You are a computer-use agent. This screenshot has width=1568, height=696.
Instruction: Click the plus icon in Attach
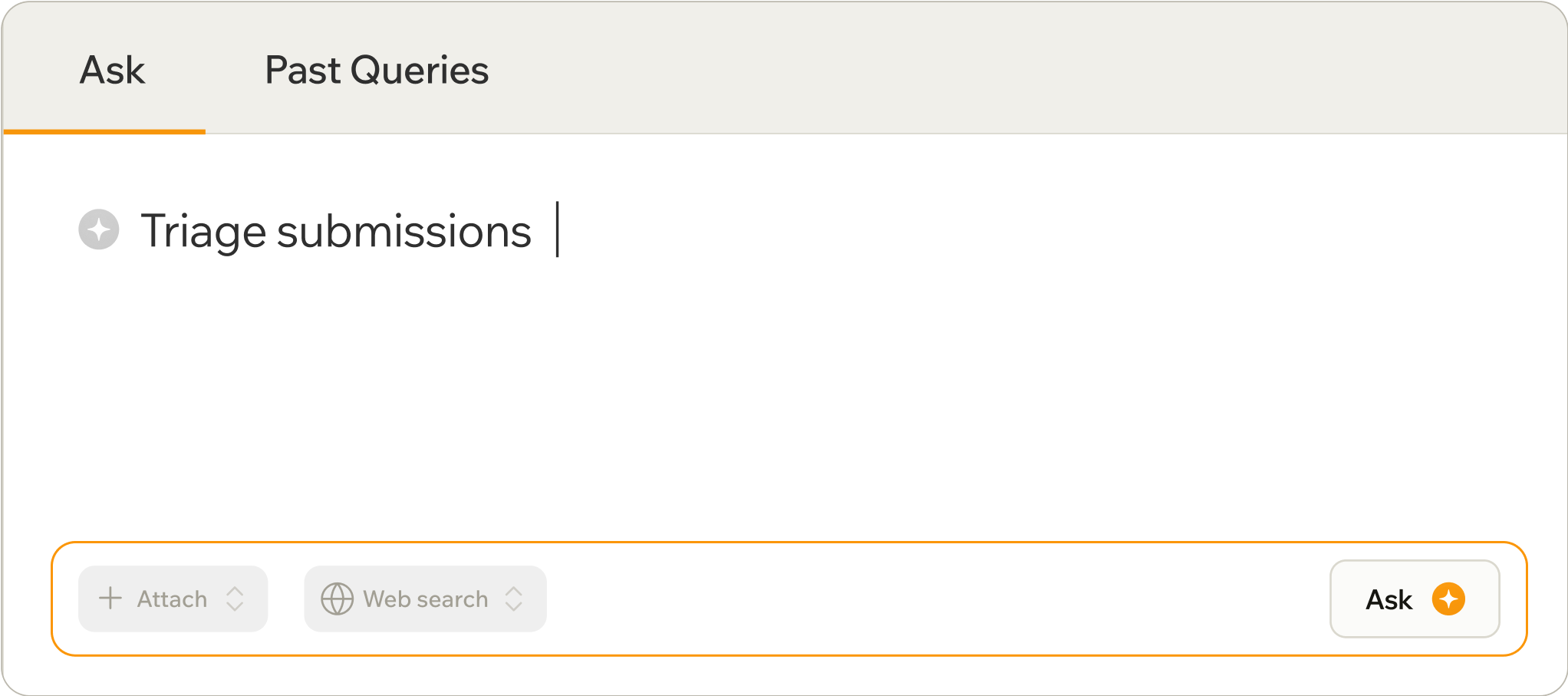[x=110, y=599]
